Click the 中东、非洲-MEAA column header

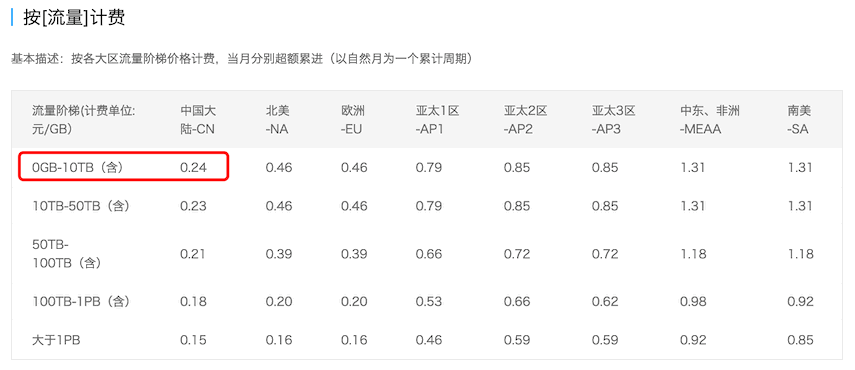[710, 120]
